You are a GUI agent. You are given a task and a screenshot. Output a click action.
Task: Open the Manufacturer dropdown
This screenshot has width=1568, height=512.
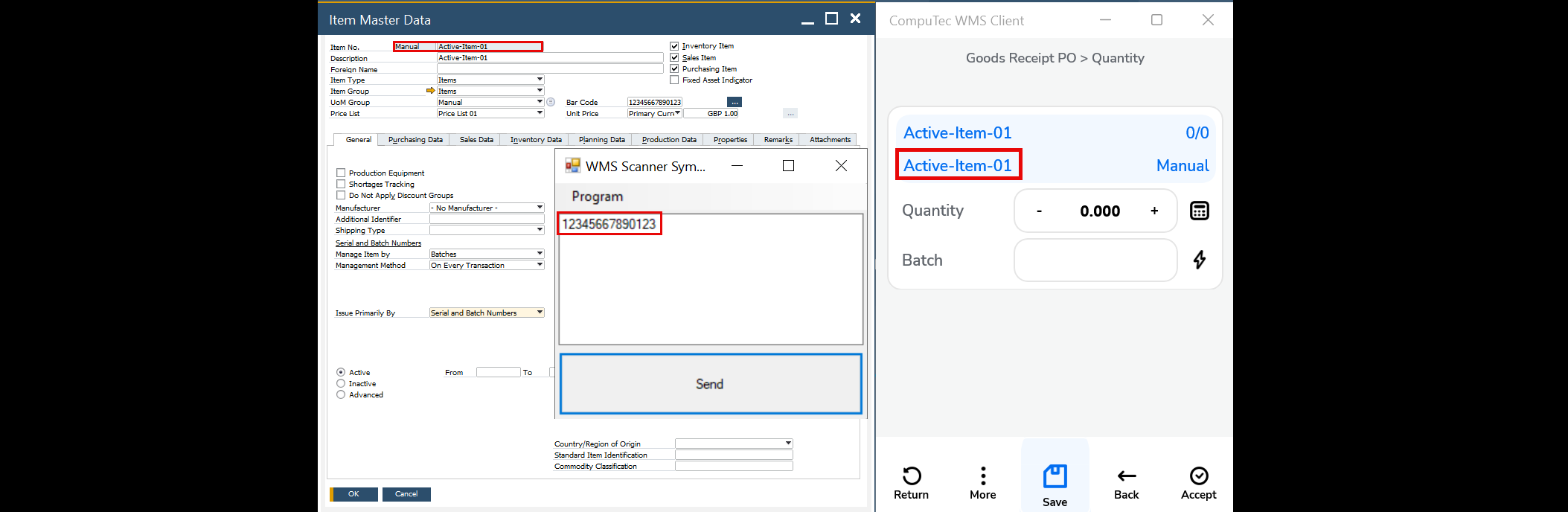pos(540,208)
